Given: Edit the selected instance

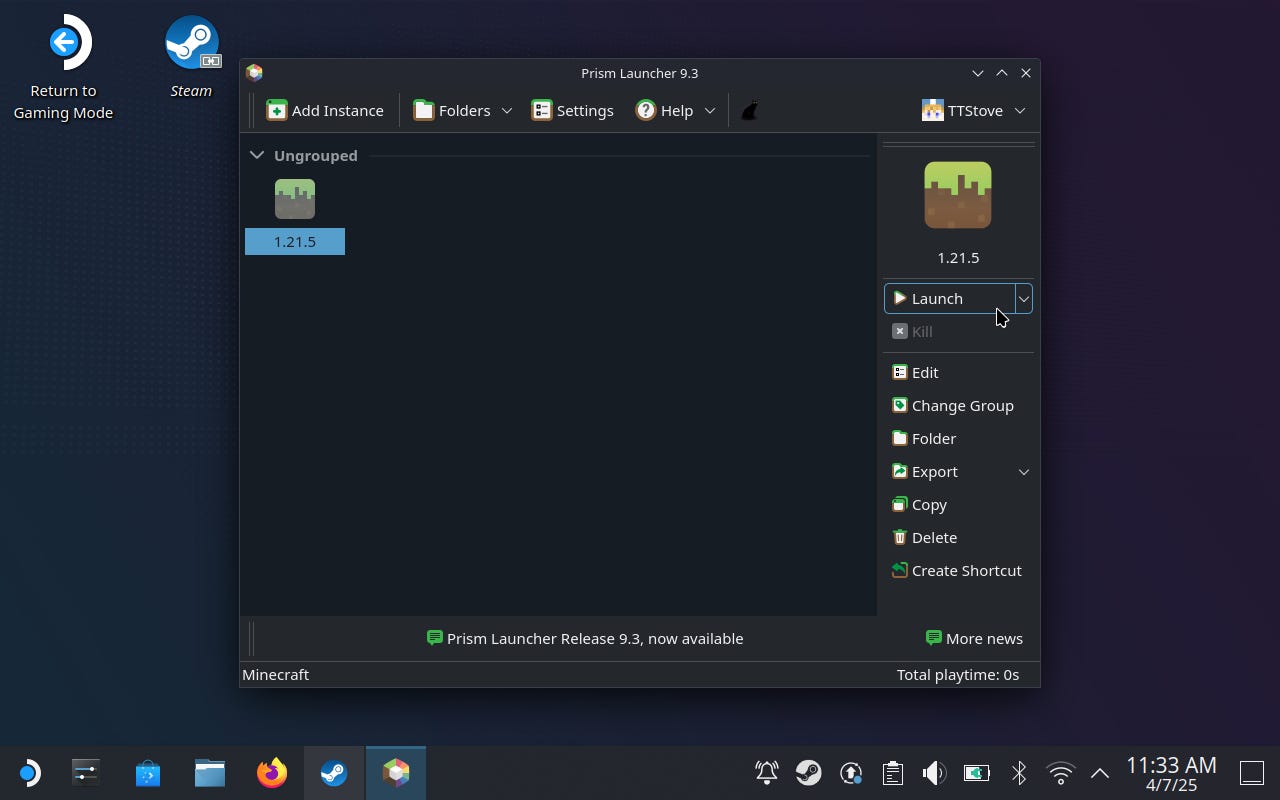Looking at the screenshot, I should pyautogui.click(x=915, y=372).
